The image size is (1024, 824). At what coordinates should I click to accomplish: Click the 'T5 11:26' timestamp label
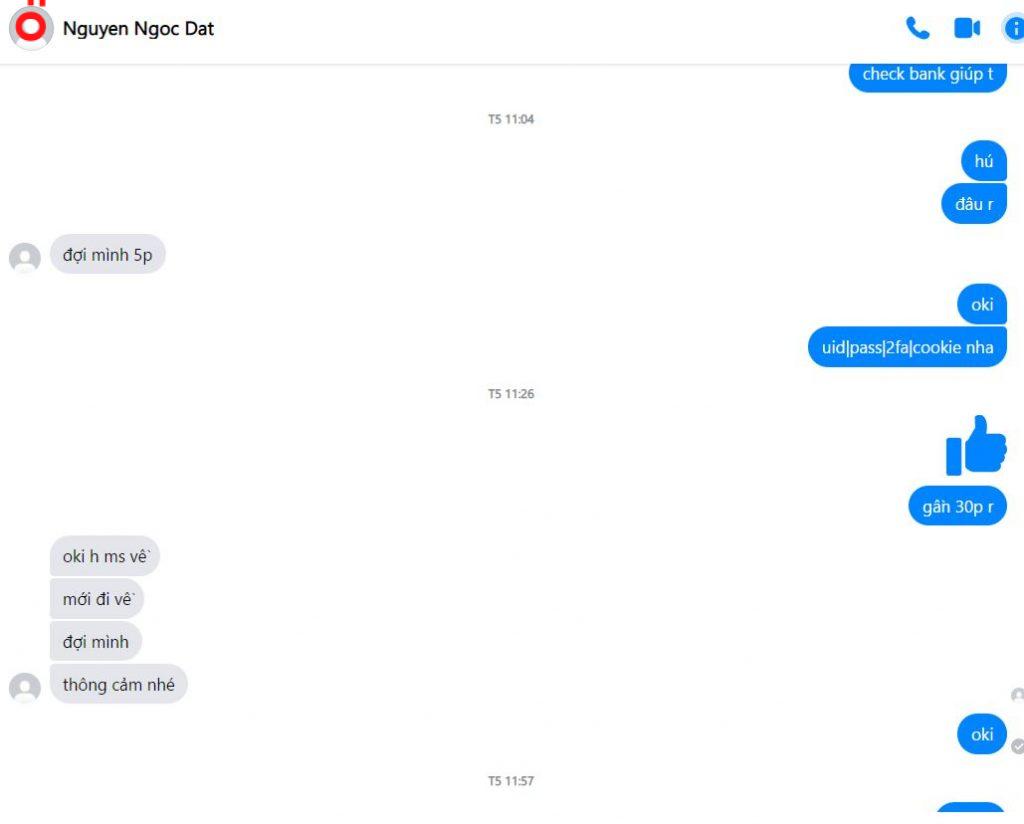coord(511,394)
